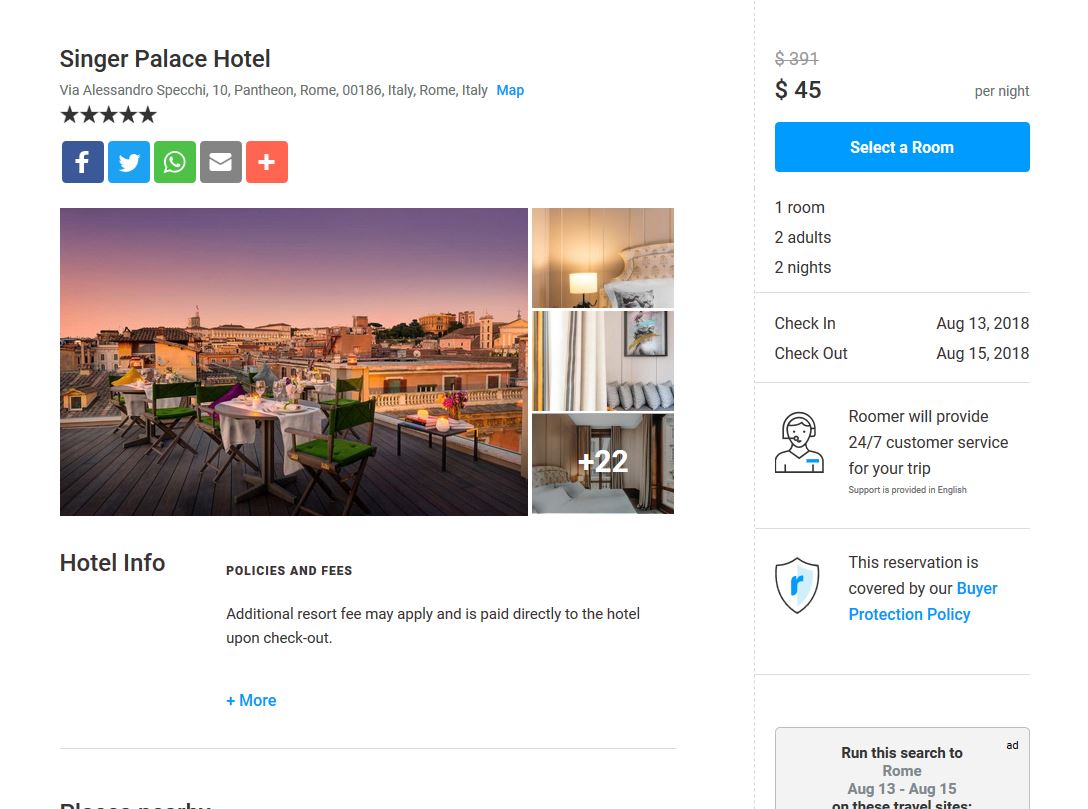The height and width of the screenshot is (809, 1088).
Task: Click the customer service agent icon
Action: click(x=799, y=443)
